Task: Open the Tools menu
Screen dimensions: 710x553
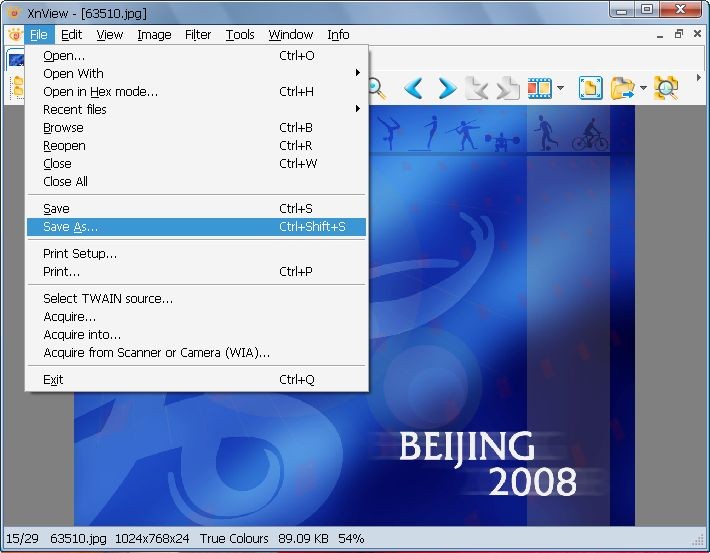Action: [240, 35]
